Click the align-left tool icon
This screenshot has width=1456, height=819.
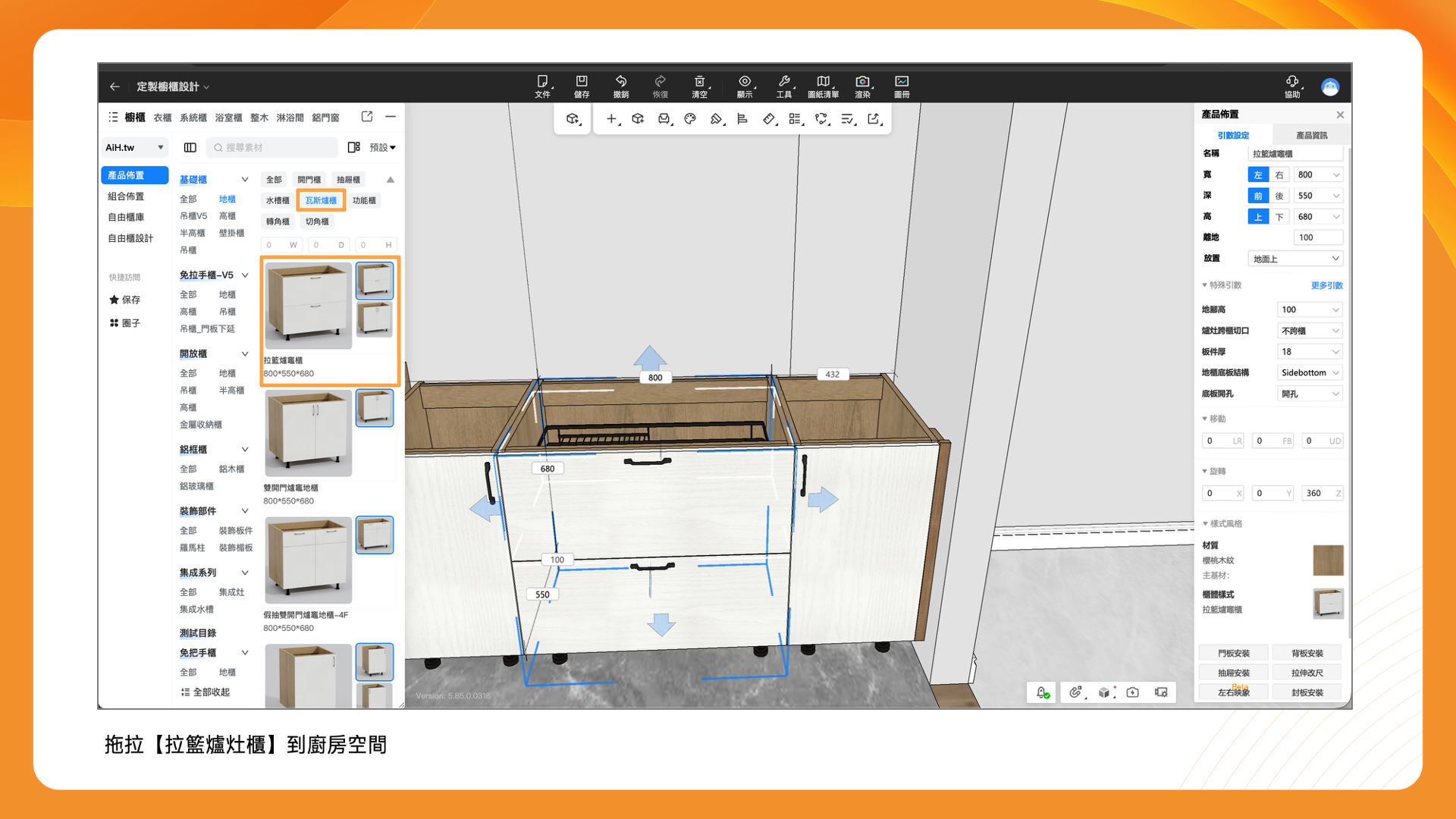coord(742,119)
